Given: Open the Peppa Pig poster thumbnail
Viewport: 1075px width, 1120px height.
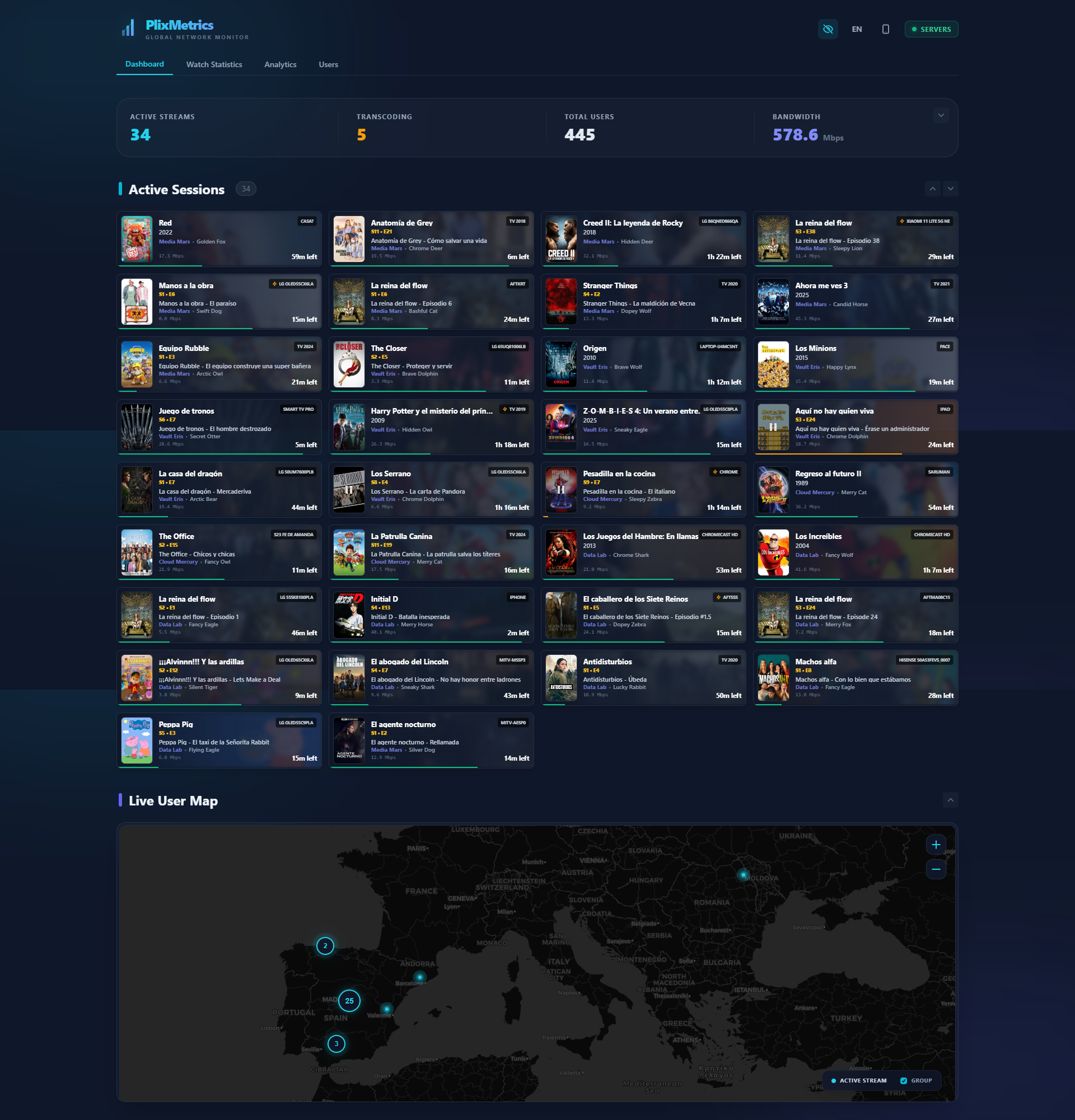Looking at the screenshot, I should point(137,741).
